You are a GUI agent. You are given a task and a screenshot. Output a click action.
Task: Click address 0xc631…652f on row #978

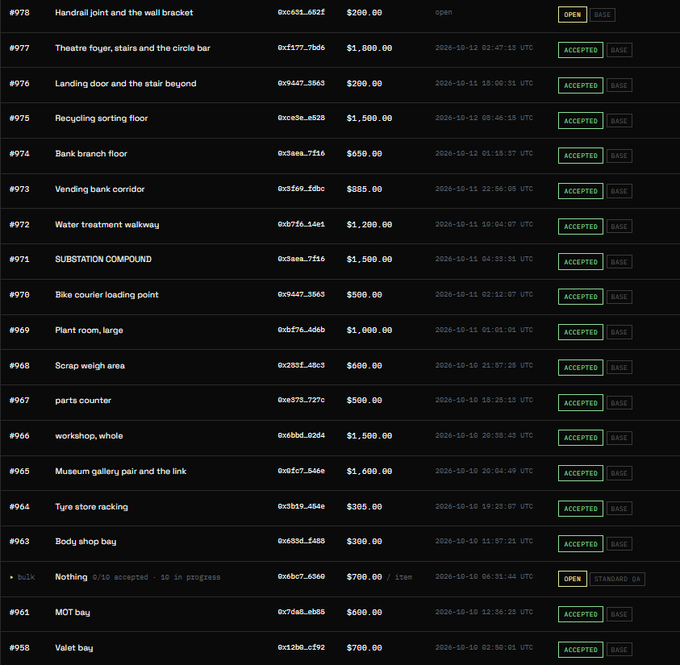click(301, 12)
